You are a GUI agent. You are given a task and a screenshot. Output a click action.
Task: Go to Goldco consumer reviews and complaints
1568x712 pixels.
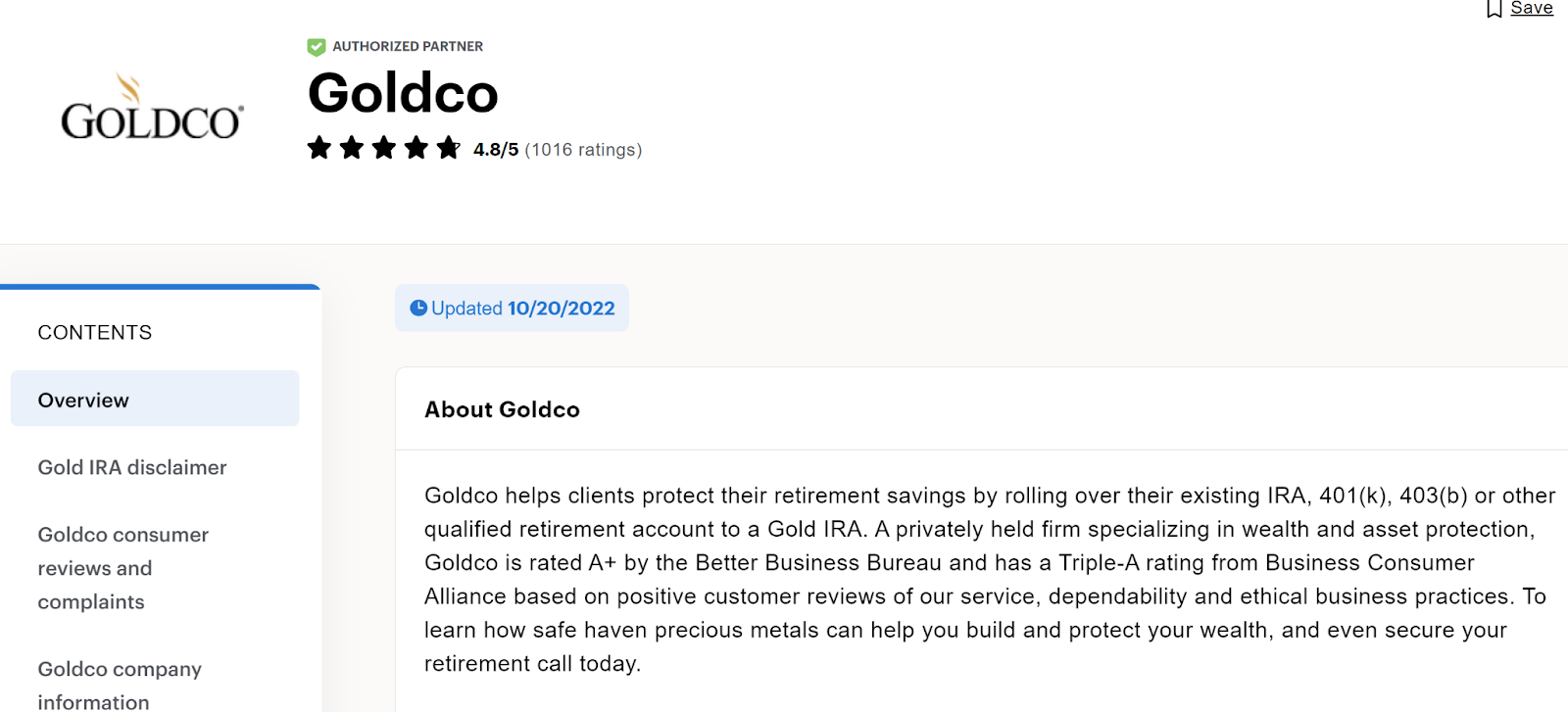(x=122, y=568)
